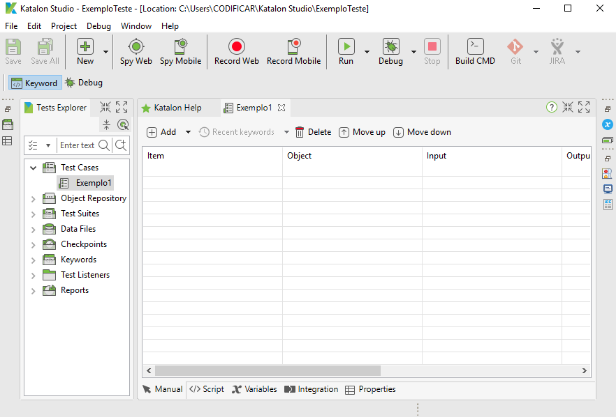Open the JIRA dropdown arrow
The image size is (616, 417).
pos(578,51)
